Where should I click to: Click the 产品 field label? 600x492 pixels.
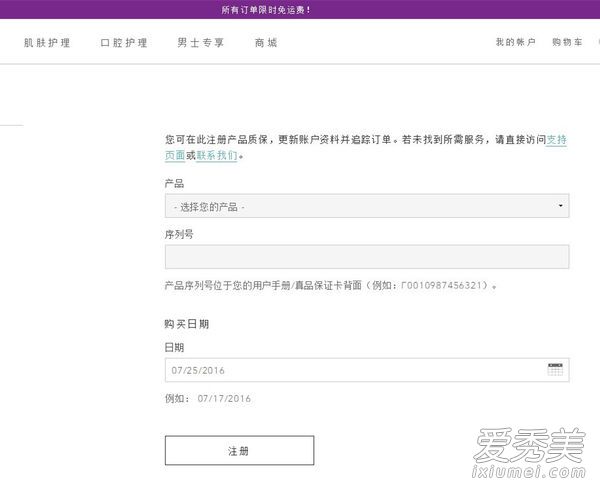[174, 184]
